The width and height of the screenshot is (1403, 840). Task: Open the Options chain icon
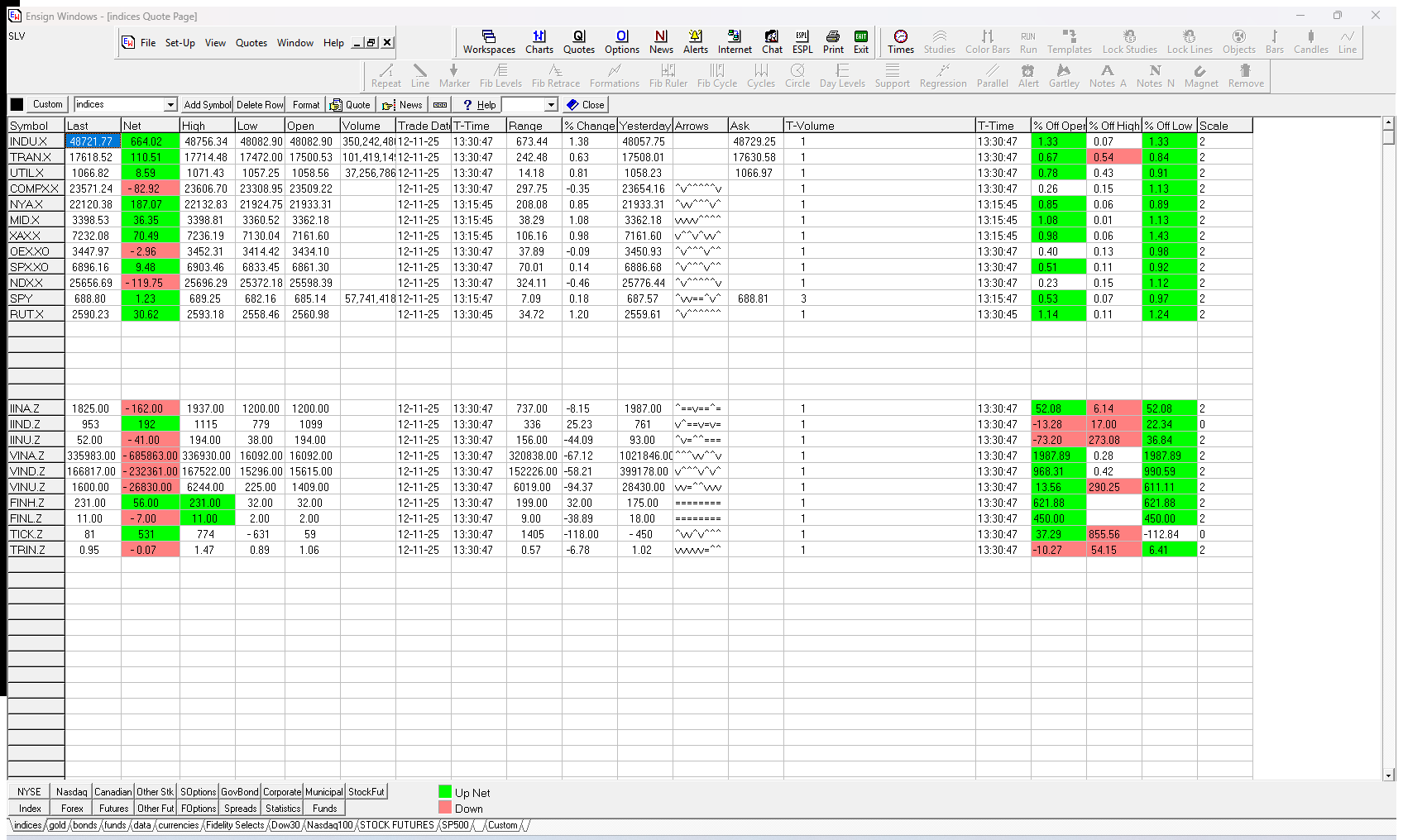click(x=621, y=41)
